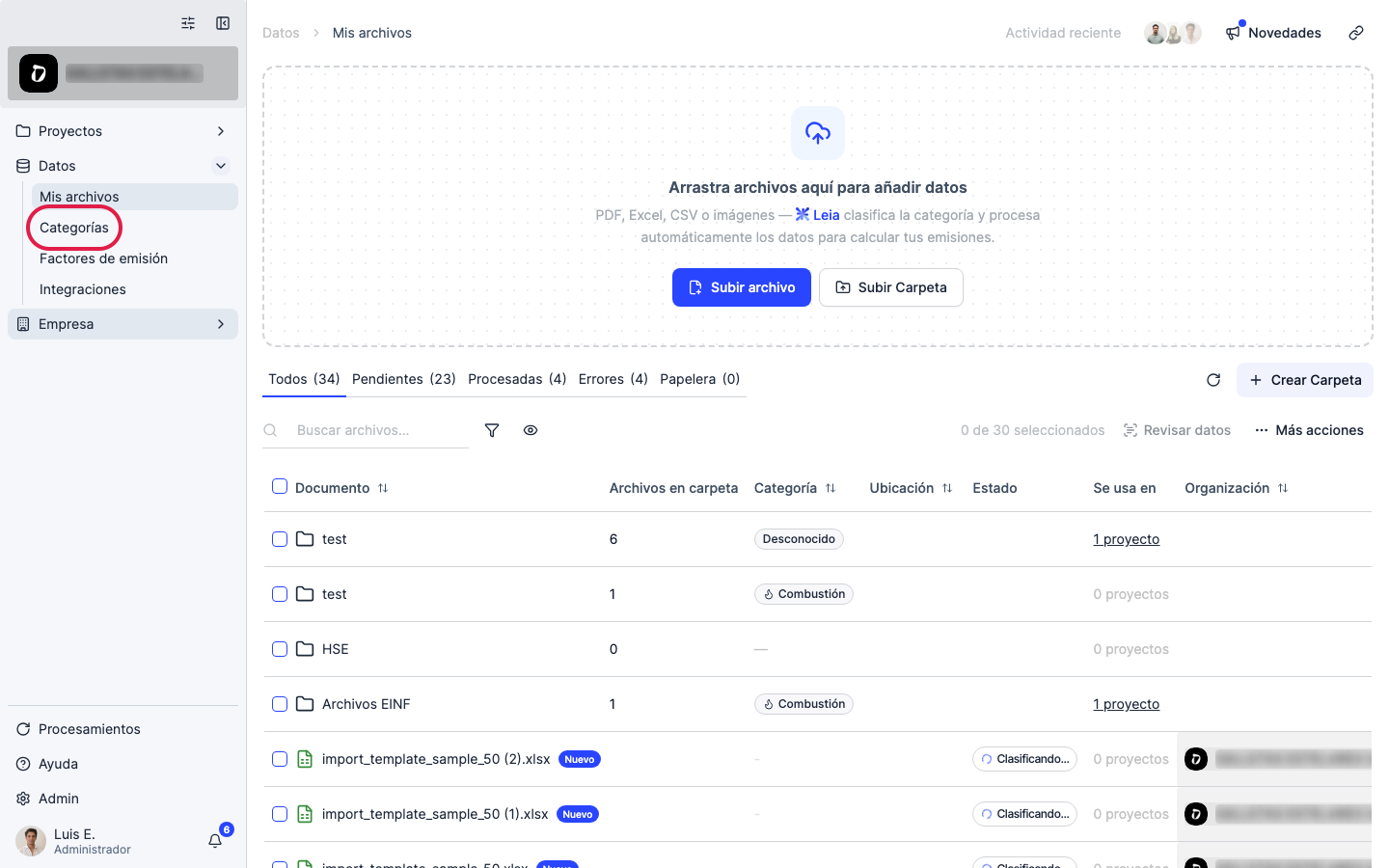This screenshot has height=868, width=1389.
Task: Open Actividad reciente
Action: click(1063, 33)
